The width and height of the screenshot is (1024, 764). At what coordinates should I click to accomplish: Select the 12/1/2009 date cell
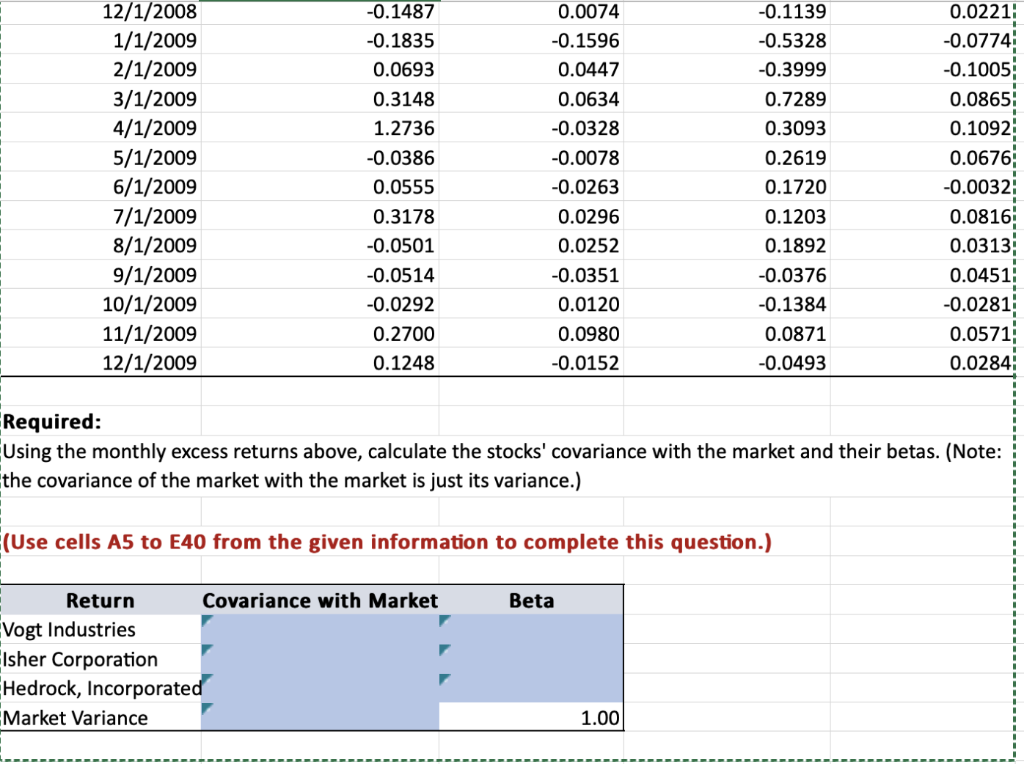coord(150,363)
